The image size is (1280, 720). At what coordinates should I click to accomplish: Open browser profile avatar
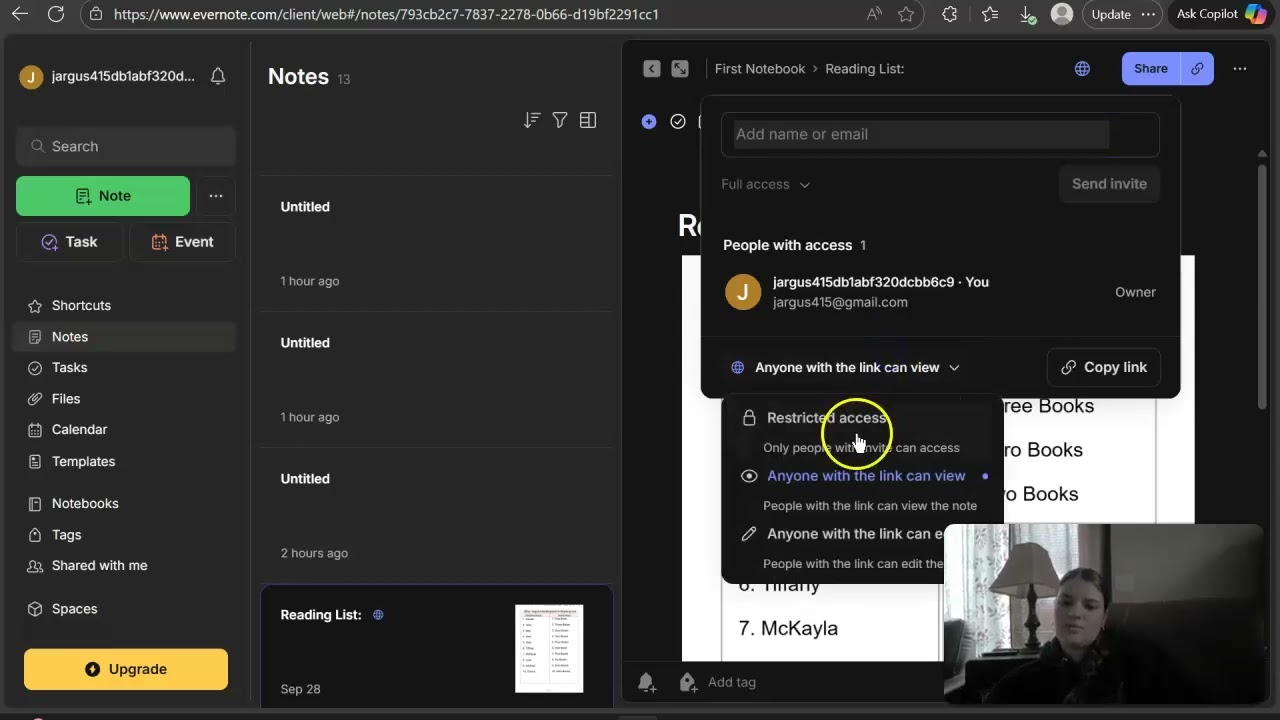coord(1062,14)
